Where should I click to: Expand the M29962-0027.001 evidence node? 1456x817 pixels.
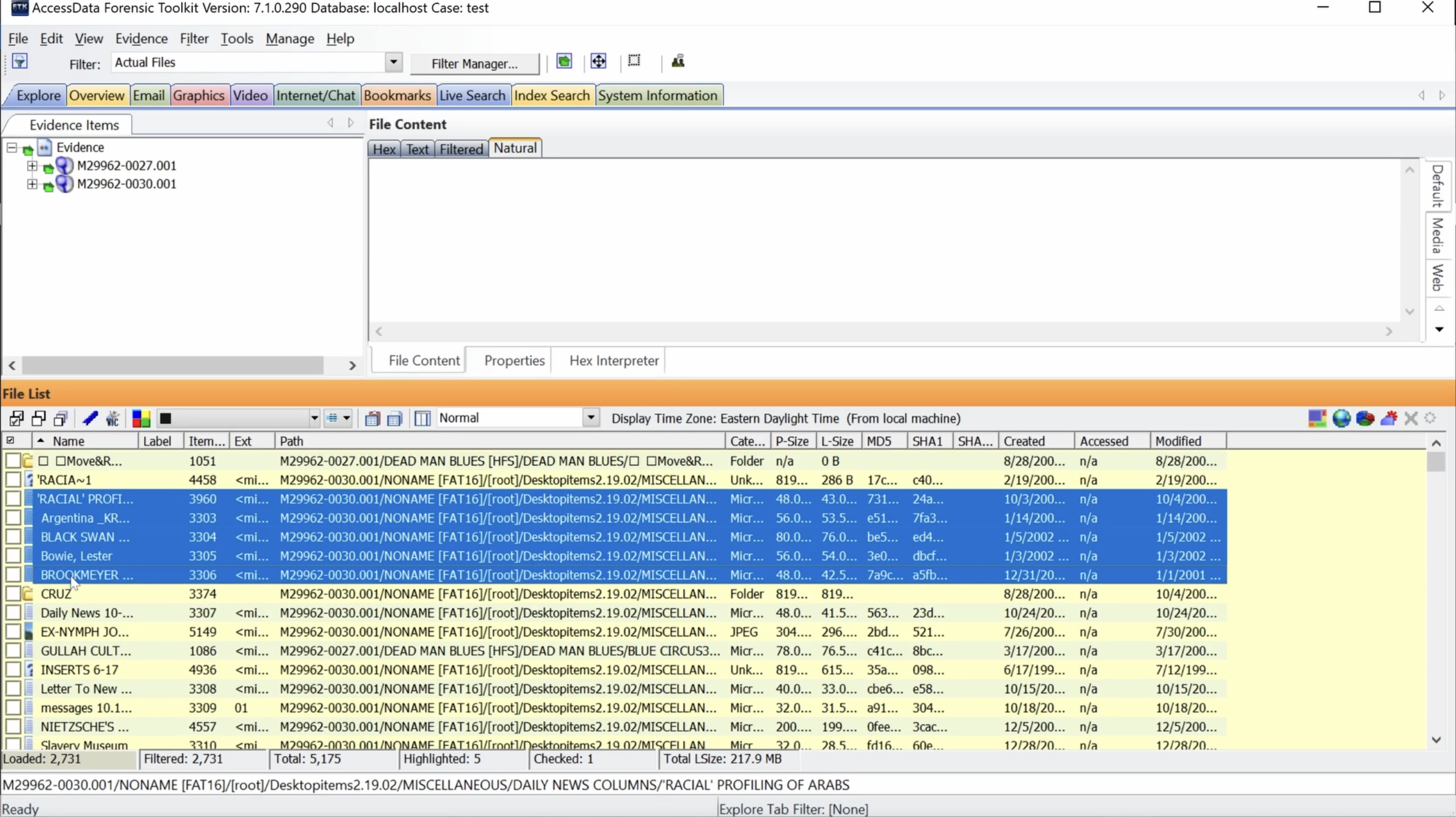click(x=31, y=166)
